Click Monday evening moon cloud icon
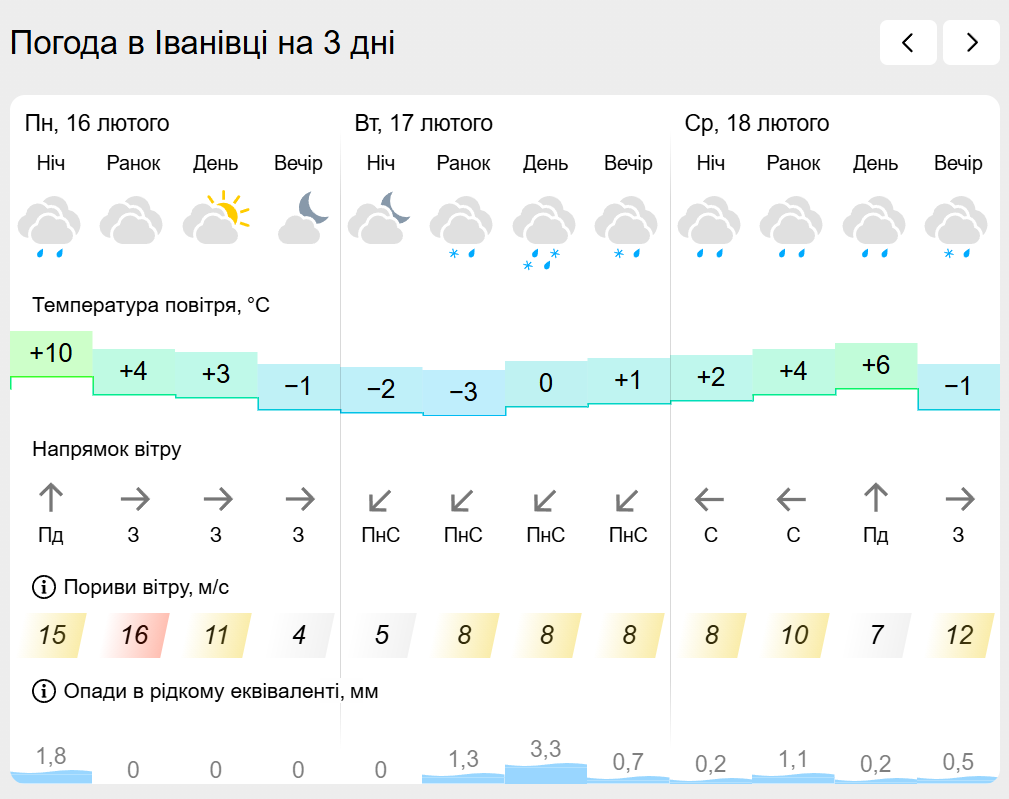 pos(301,218)
